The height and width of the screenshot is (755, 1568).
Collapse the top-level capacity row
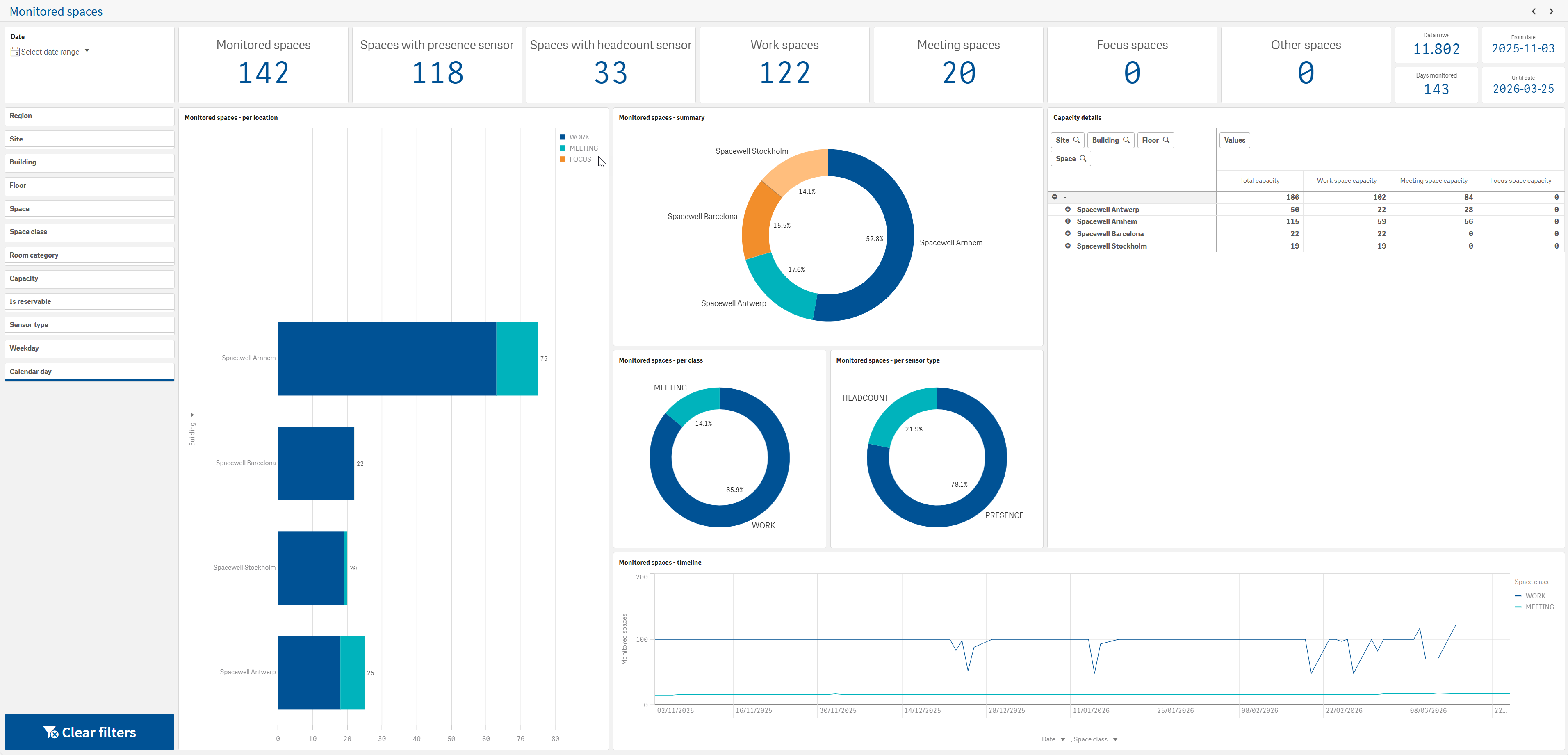click(x=1055, y=197)
